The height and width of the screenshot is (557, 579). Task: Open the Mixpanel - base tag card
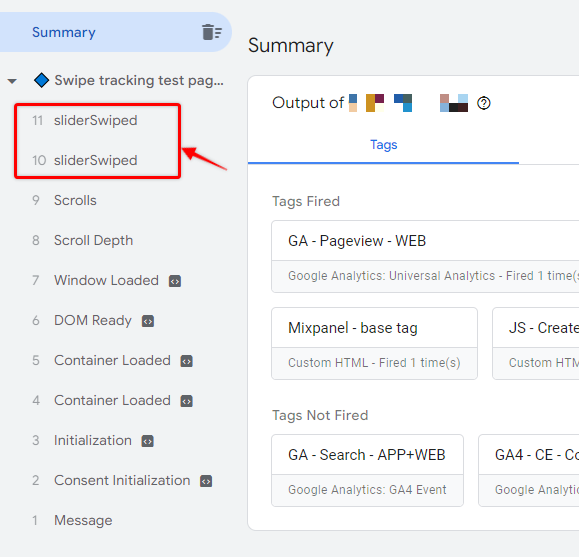tap(374, 344)
